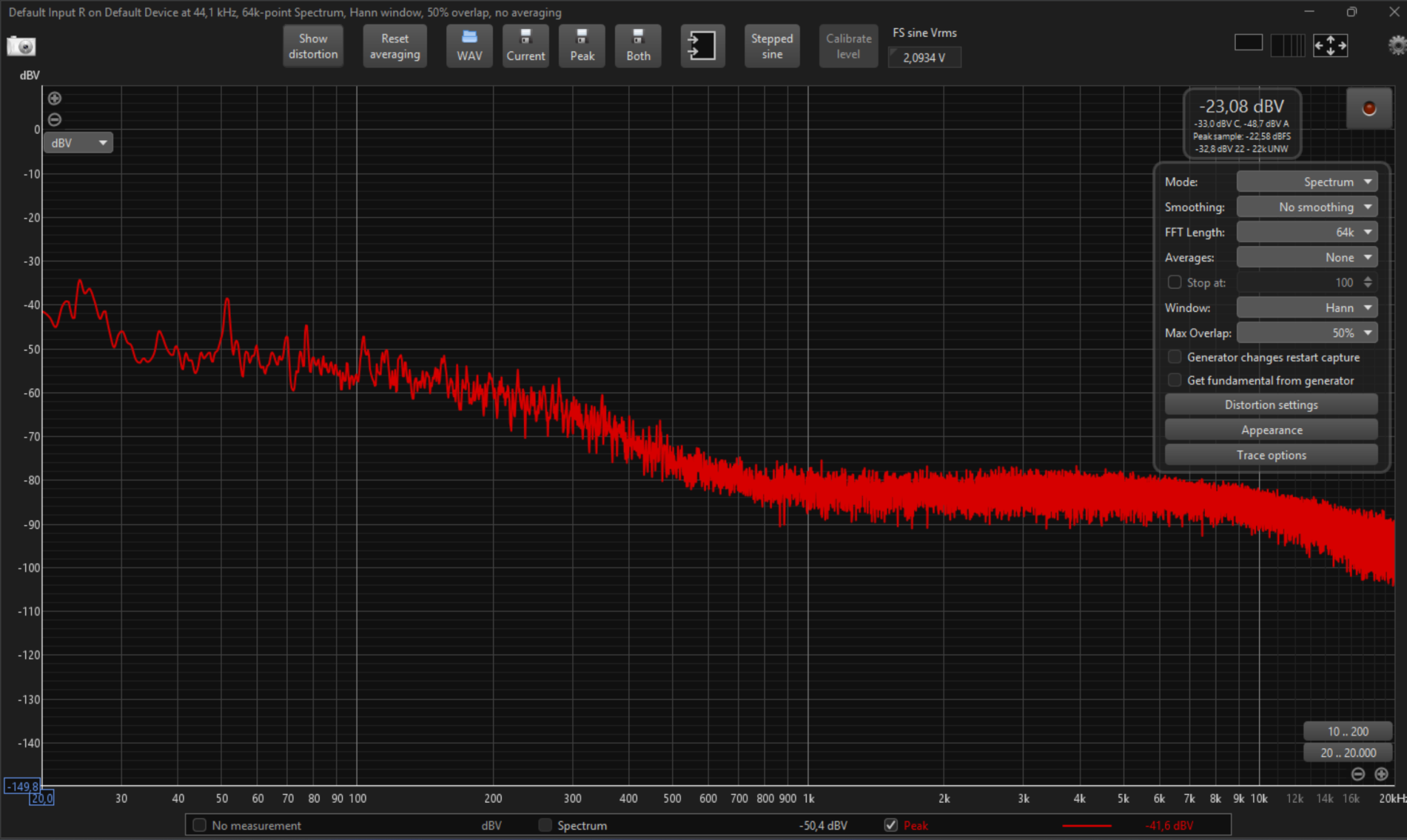Open Stepped sine measurement
Screen dimensions: 1407x840
[x=772, y=46]
